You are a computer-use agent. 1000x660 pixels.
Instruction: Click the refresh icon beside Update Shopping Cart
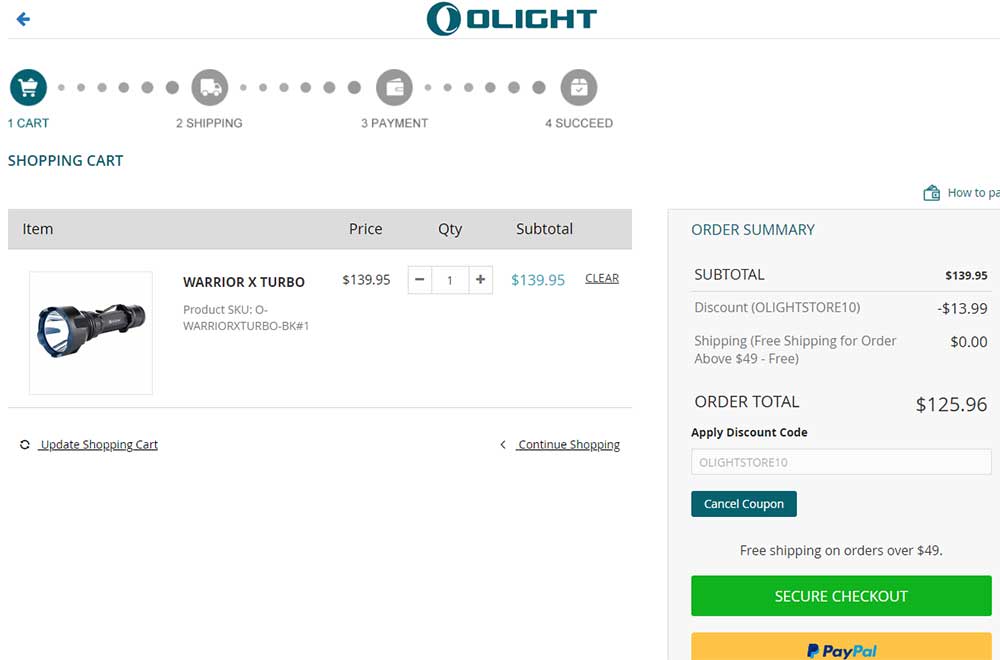25,445
